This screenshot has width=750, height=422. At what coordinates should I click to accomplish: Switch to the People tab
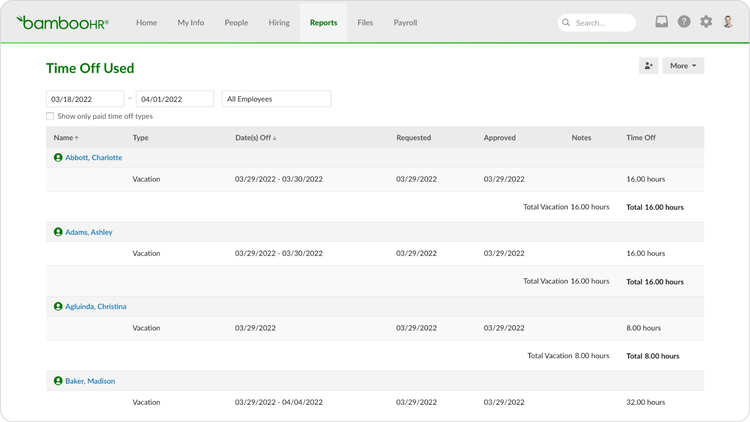pyautogui.click(x=236, y=22)
